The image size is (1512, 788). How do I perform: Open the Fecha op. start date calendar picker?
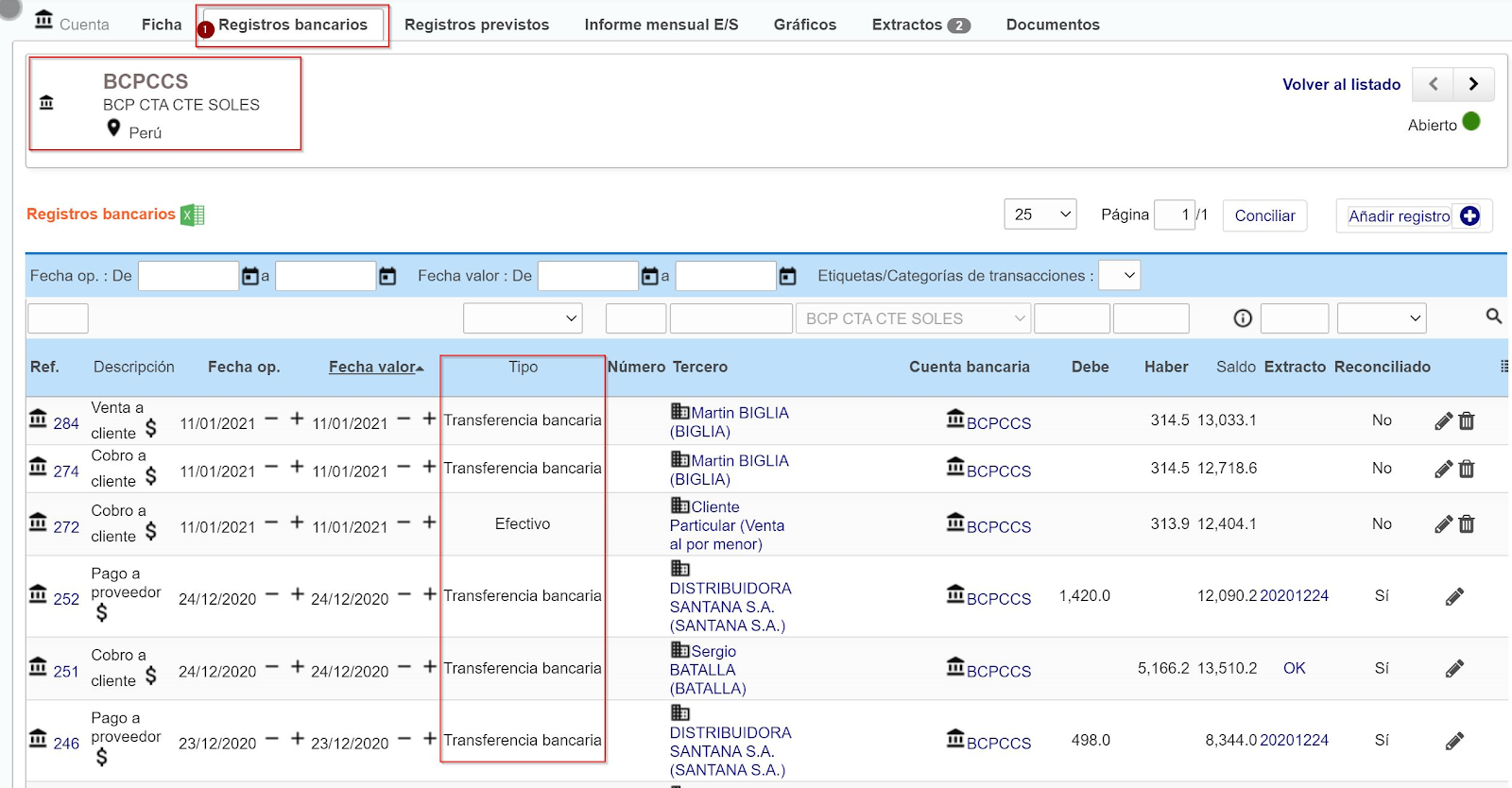tap(250, 276)
